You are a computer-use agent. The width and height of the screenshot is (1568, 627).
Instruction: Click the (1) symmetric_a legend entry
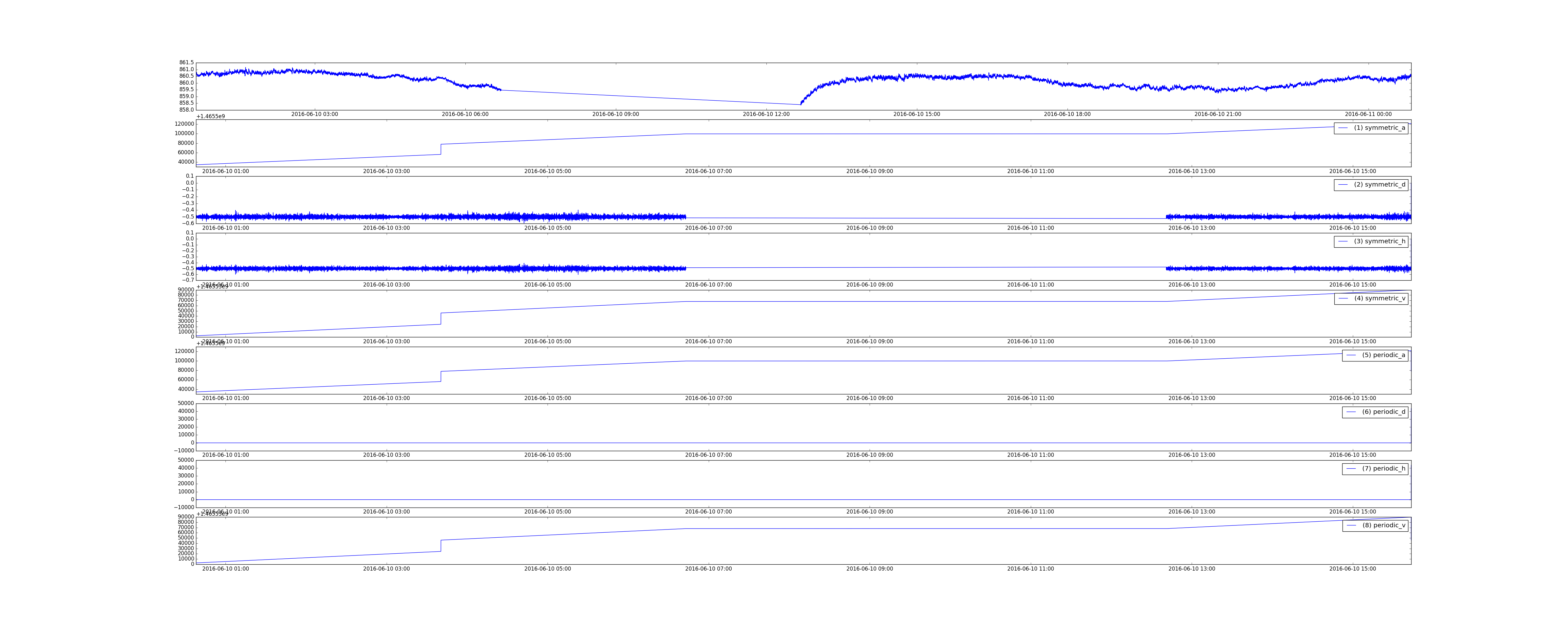(x=1371, y=128)
